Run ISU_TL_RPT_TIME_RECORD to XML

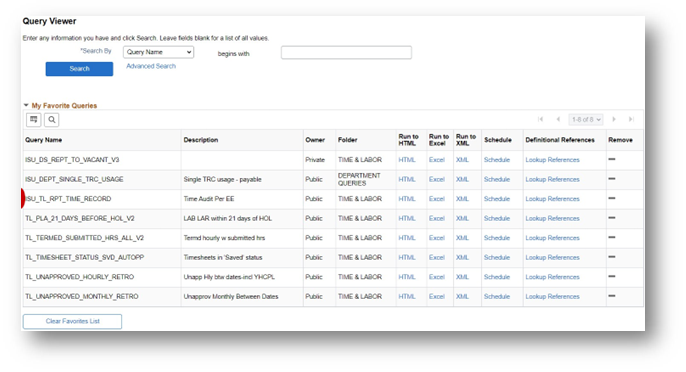(x=462, y=199)
